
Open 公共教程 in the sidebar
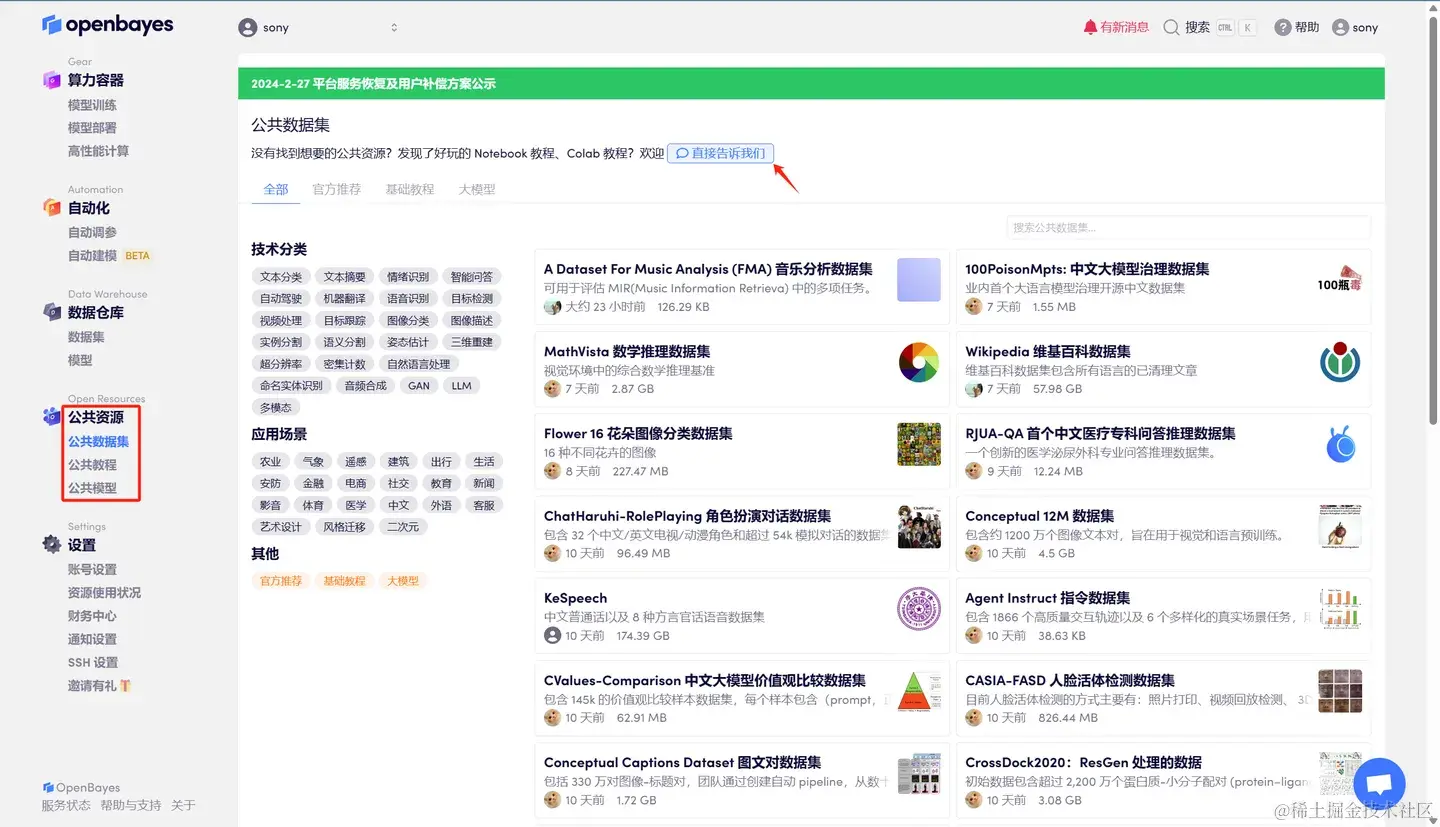point(92,465)
